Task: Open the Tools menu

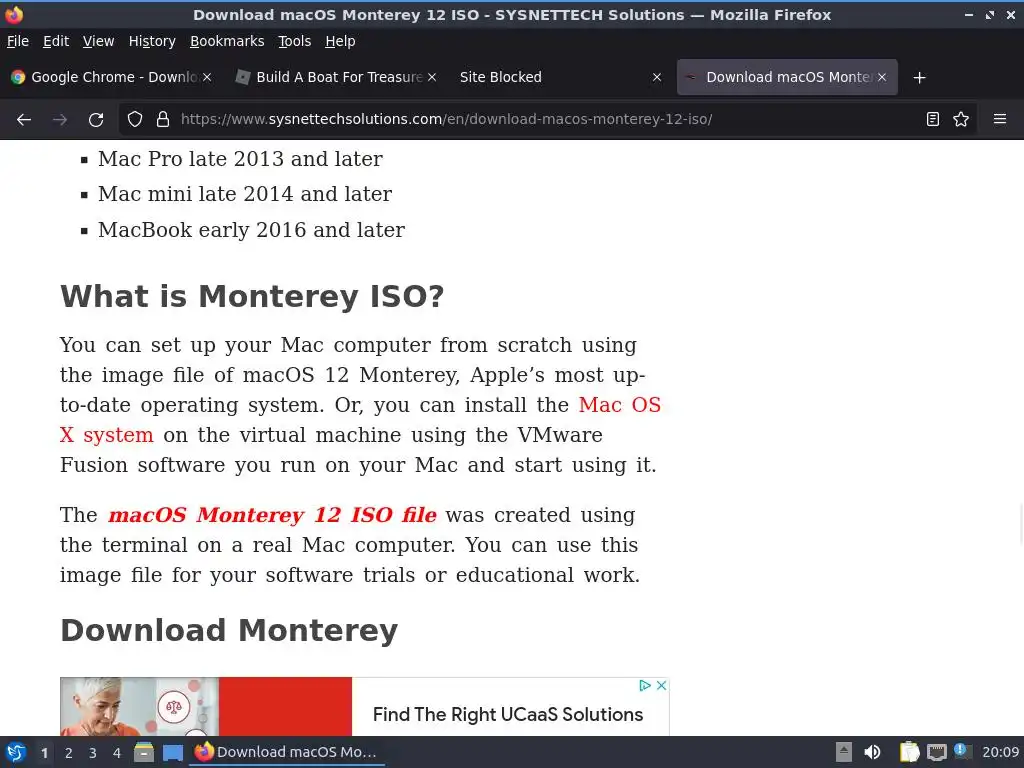Action: (x=295, y=41)
